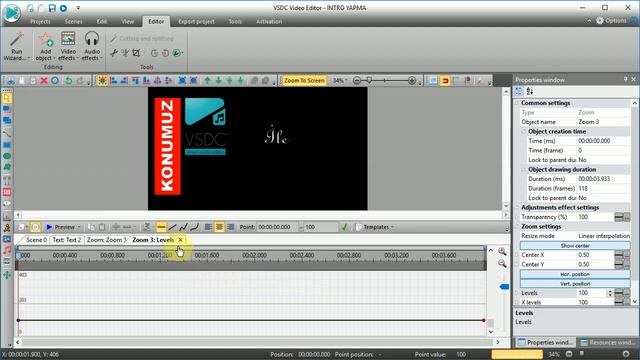Image resolution: width=640 pixels, height=360 pixels.
Task: Pin the Properties window
Action: tap(625, 80)
